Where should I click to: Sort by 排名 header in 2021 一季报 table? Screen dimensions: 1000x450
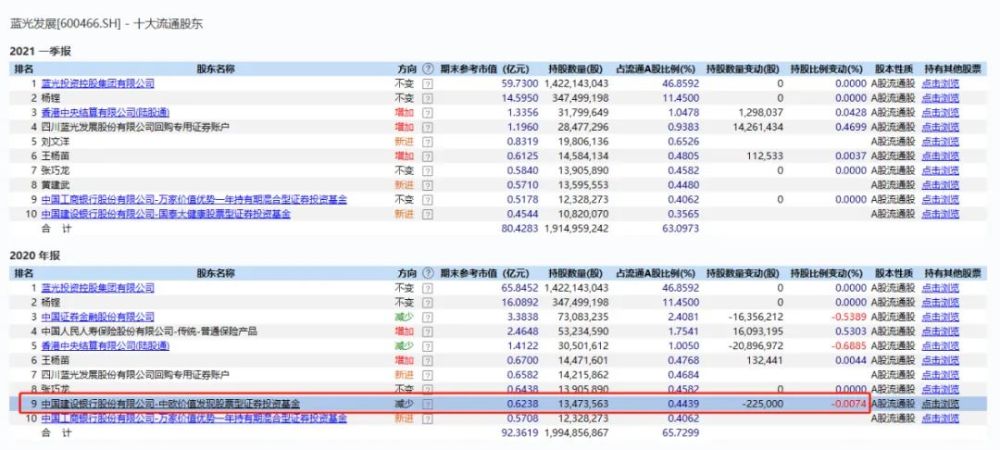24,69
